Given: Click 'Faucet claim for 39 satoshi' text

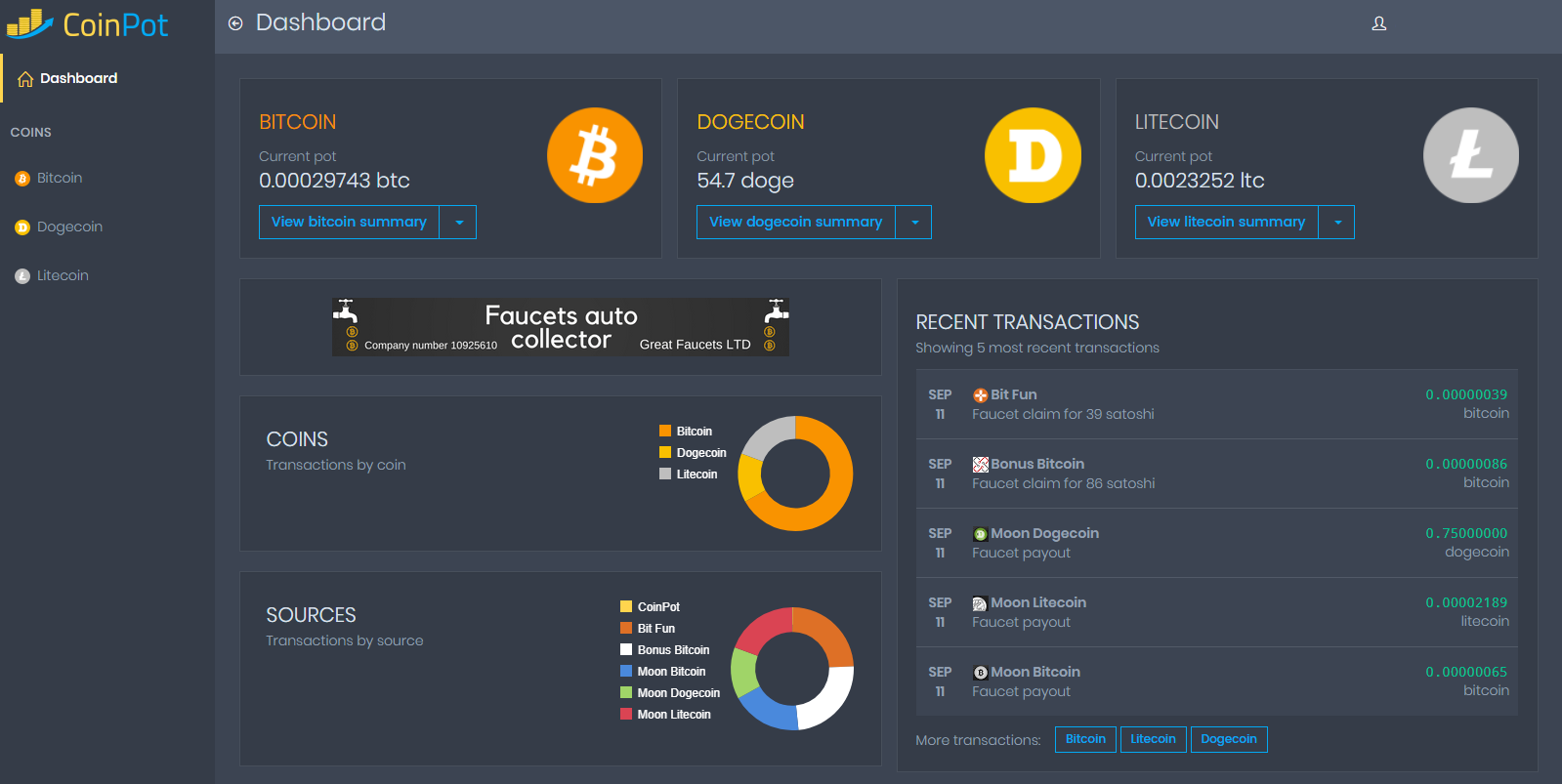Looking at the screenshot, I should coord(1063,415).
